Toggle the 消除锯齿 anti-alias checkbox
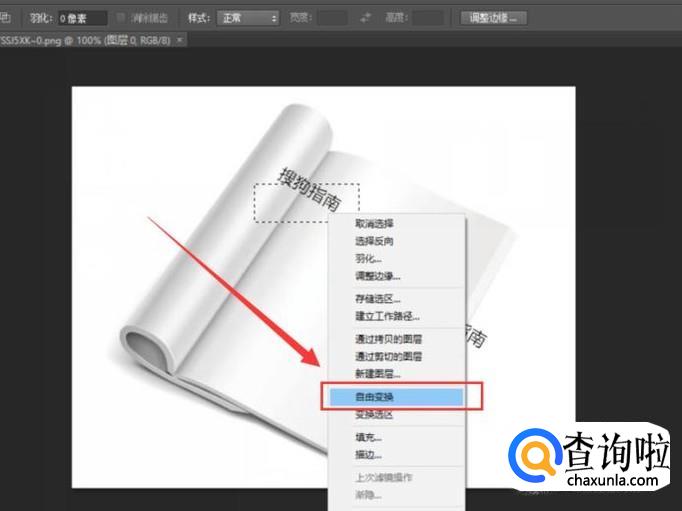 point(121,18)
